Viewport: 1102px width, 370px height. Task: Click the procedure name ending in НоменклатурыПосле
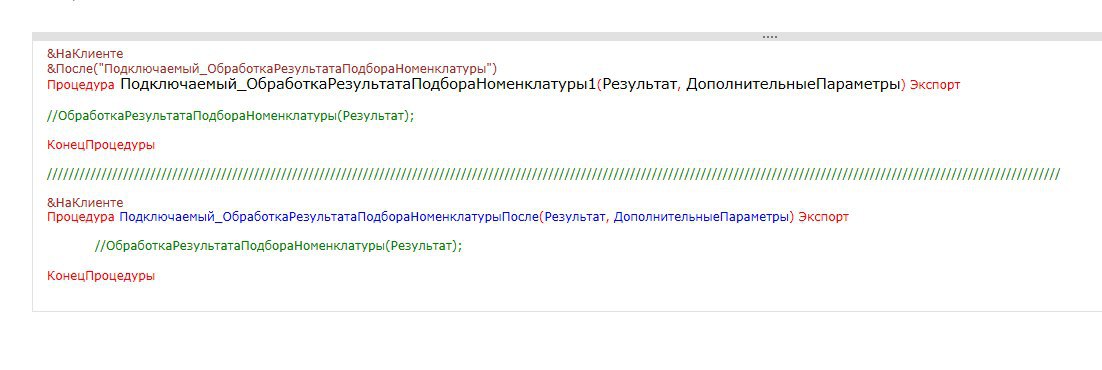[x=329, y=217]
